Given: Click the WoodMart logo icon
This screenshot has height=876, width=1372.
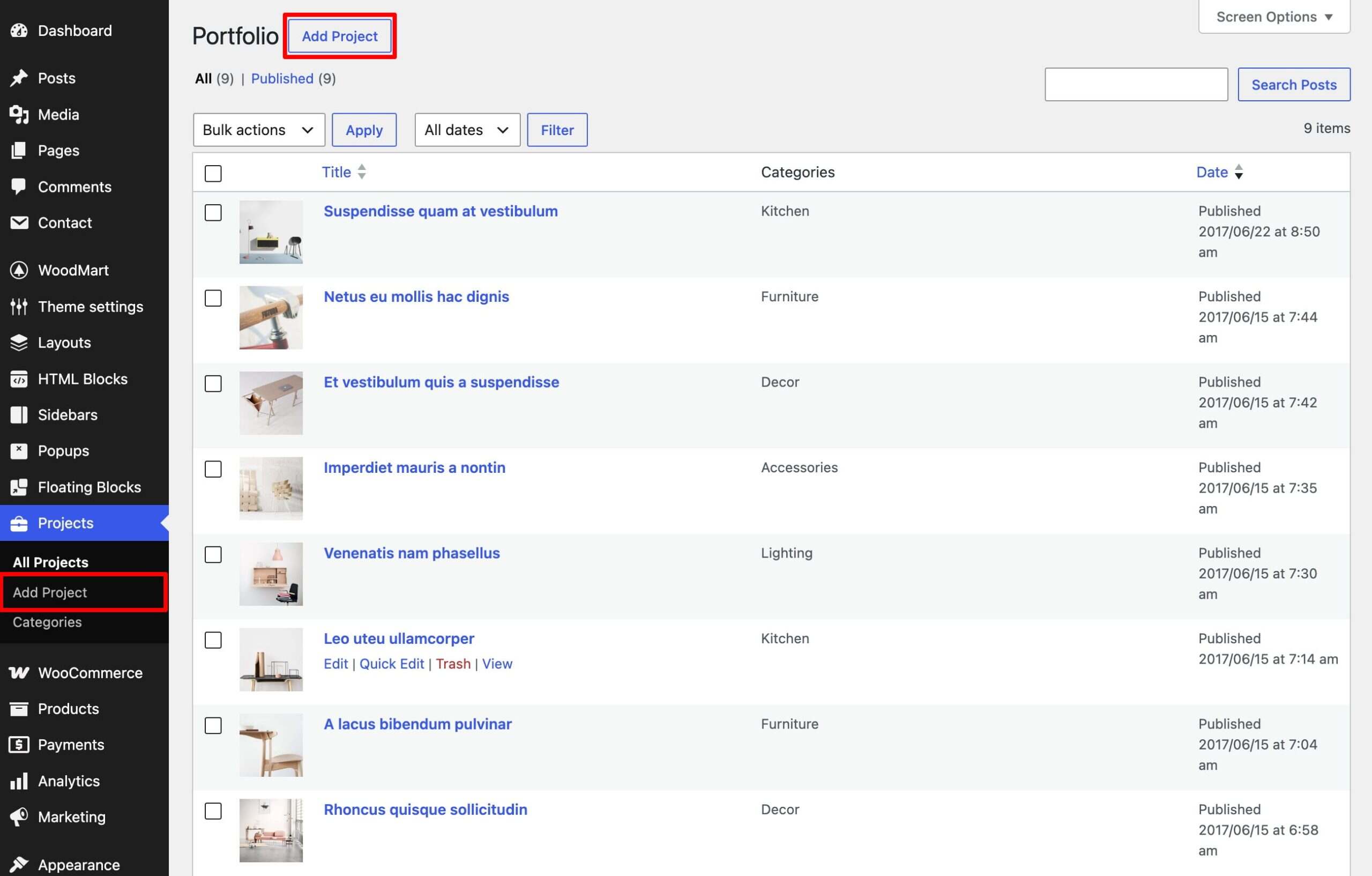Looking at the screenshot, I should (19, 270).
